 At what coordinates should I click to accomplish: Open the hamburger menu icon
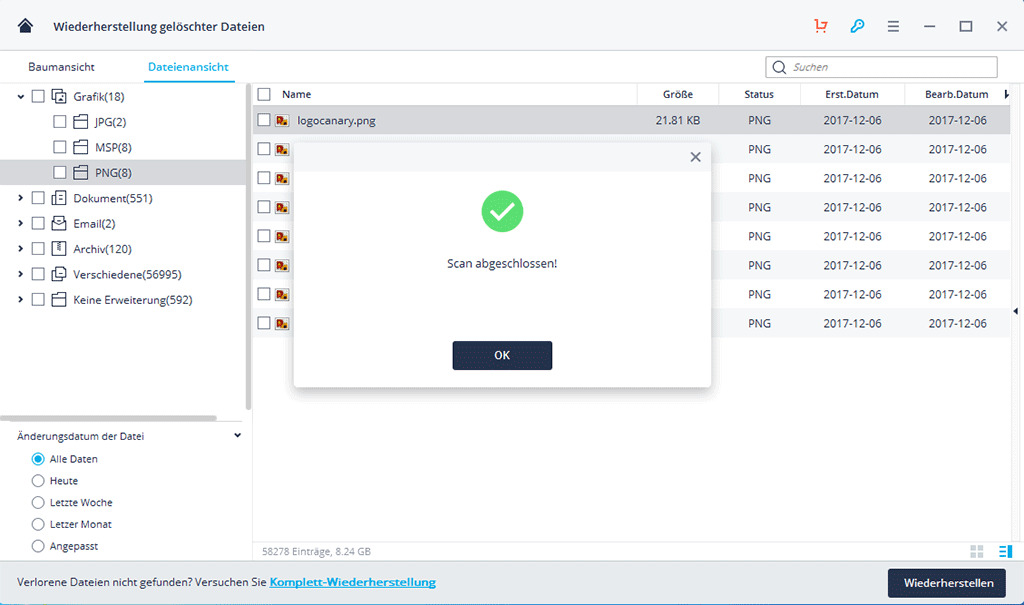893,27
